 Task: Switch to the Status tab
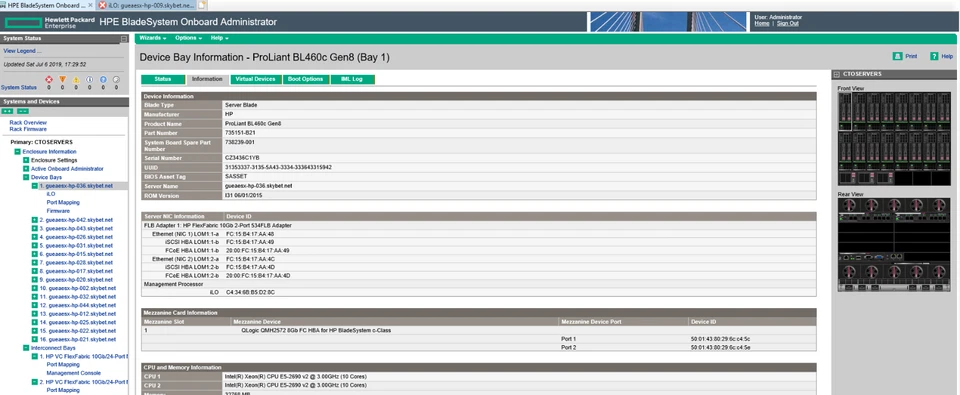coord(163,79)
